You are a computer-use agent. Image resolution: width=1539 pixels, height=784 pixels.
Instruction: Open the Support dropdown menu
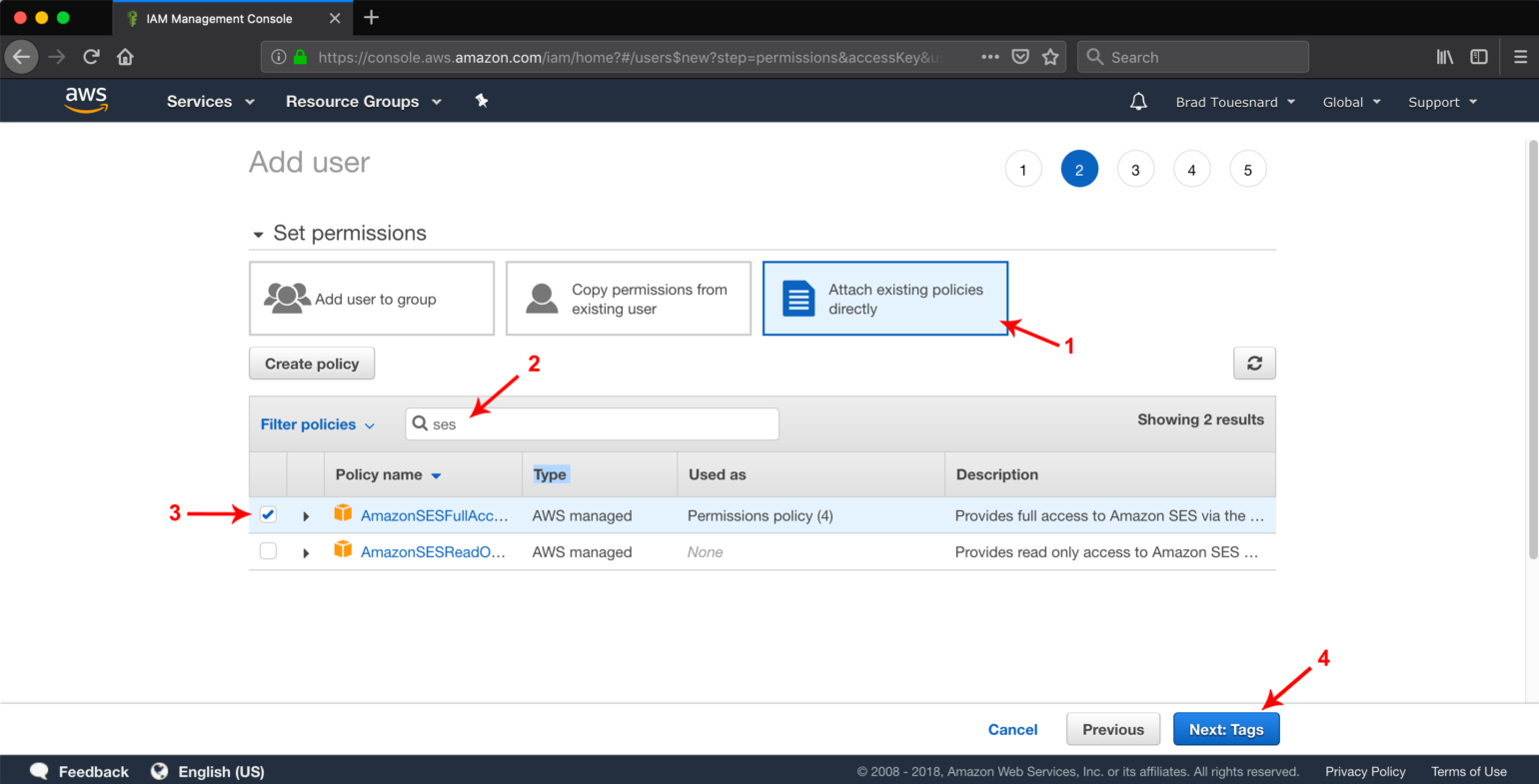(x=1443, y=102)
